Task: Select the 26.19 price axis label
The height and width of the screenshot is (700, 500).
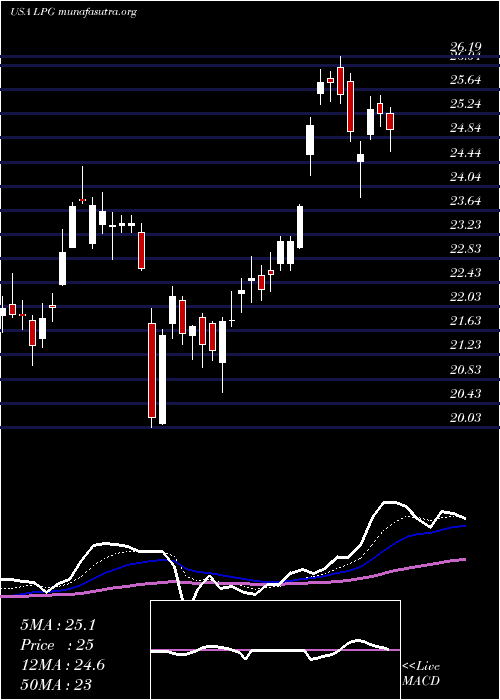Action: tap(465, 47)
